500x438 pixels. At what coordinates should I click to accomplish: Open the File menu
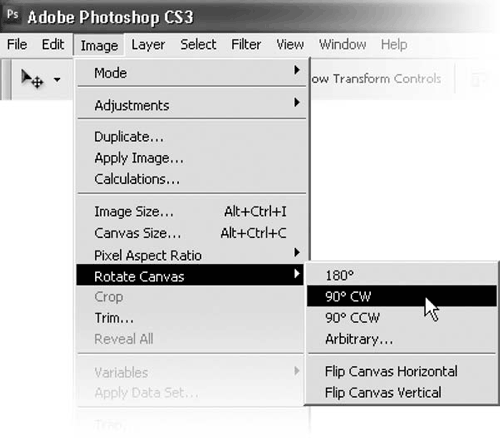pos(17,44)
